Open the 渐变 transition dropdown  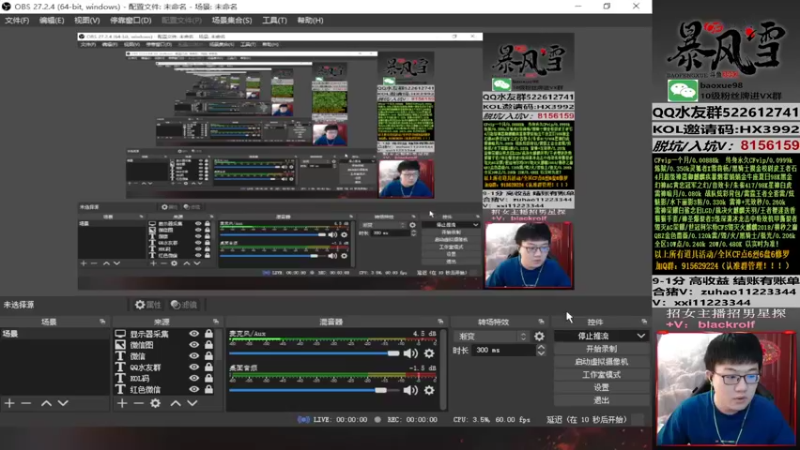(492, 336)
